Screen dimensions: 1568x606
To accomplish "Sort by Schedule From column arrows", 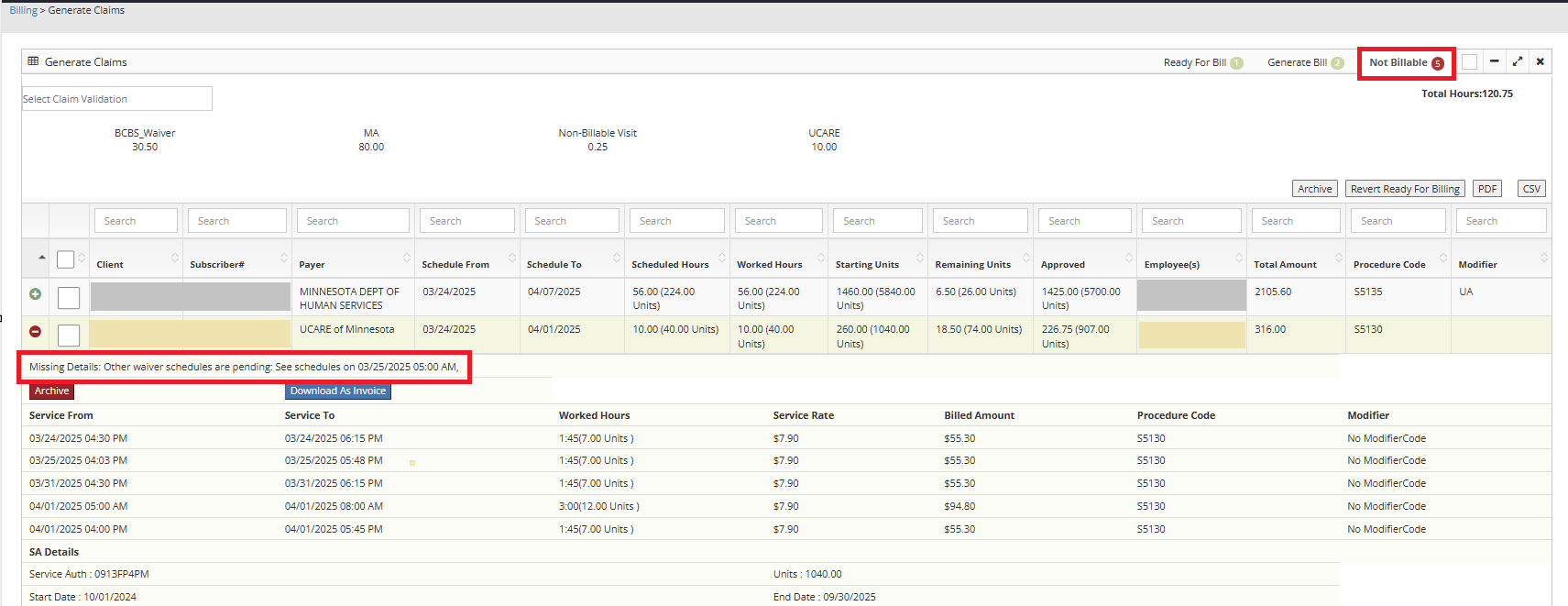I will pos(512,259).
